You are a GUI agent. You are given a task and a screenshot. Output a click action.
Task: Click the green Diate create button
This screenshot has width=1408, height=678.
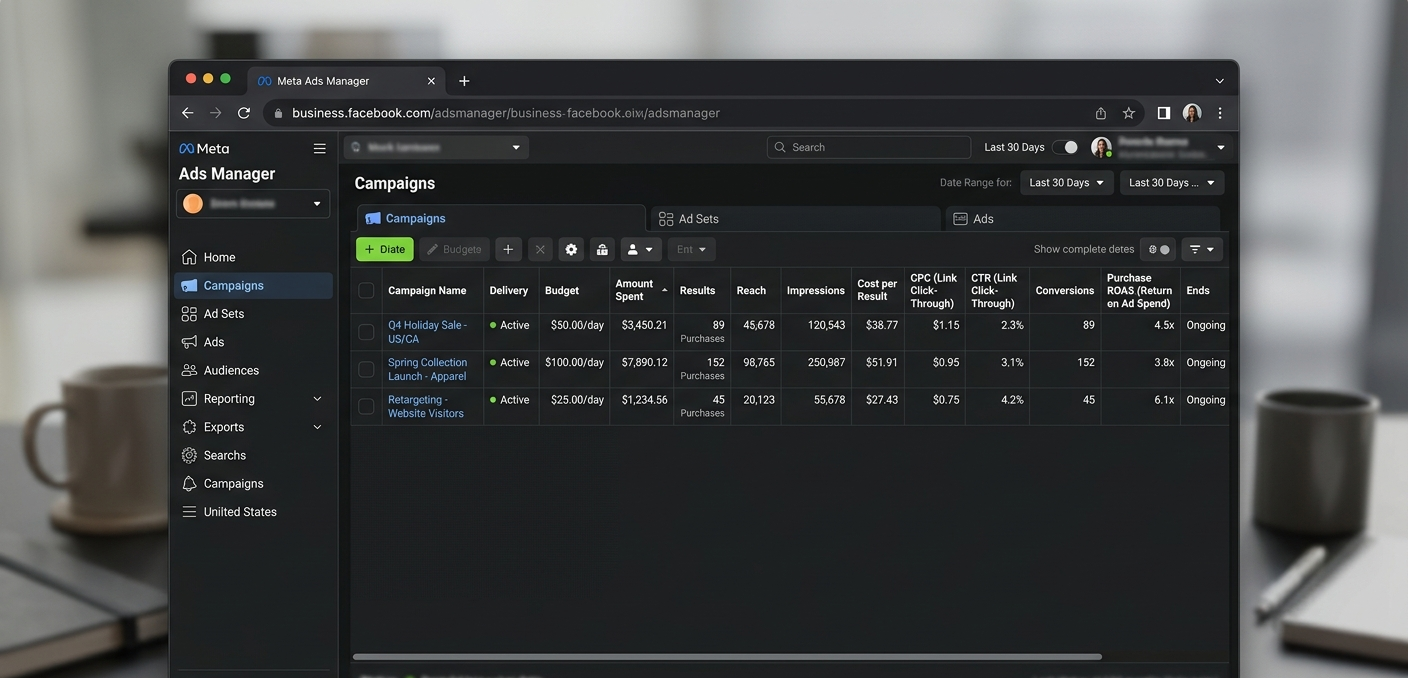pyautogui.click(x=385, y=249)
